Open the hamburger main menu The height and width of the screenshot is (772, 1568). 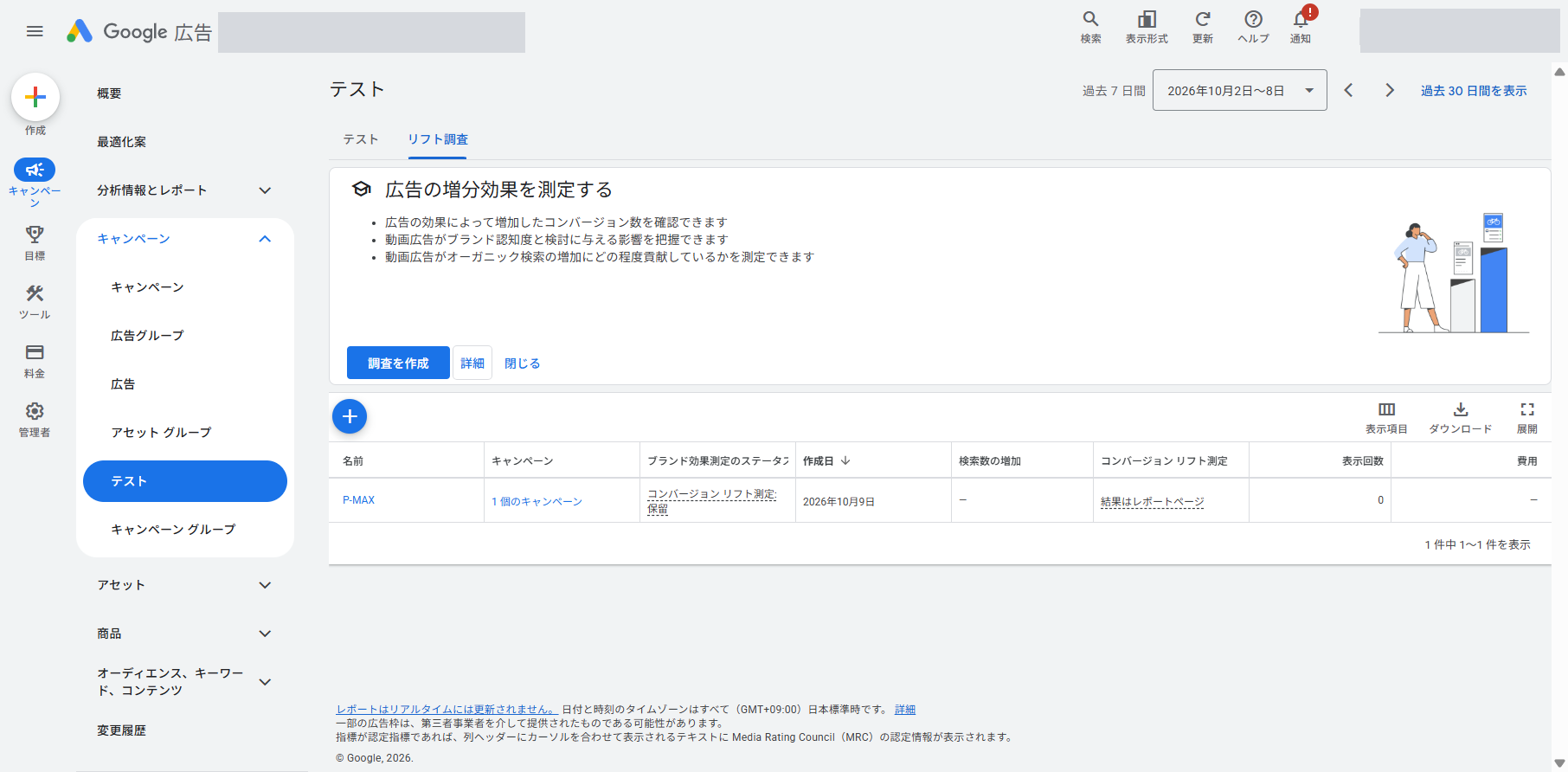[35, 31]
